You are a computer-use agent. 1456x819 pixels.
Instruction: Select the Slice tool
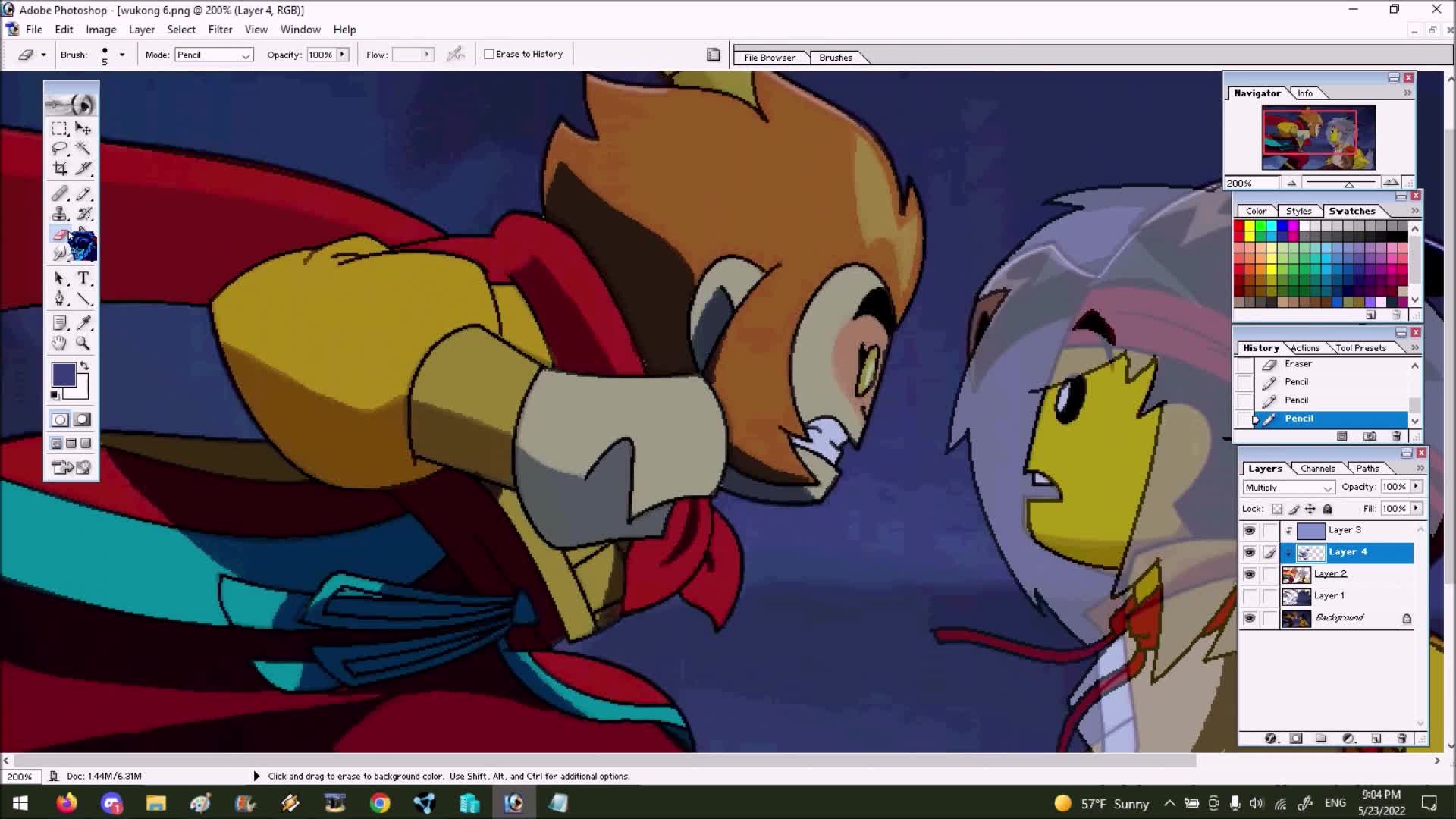point(83,168)
